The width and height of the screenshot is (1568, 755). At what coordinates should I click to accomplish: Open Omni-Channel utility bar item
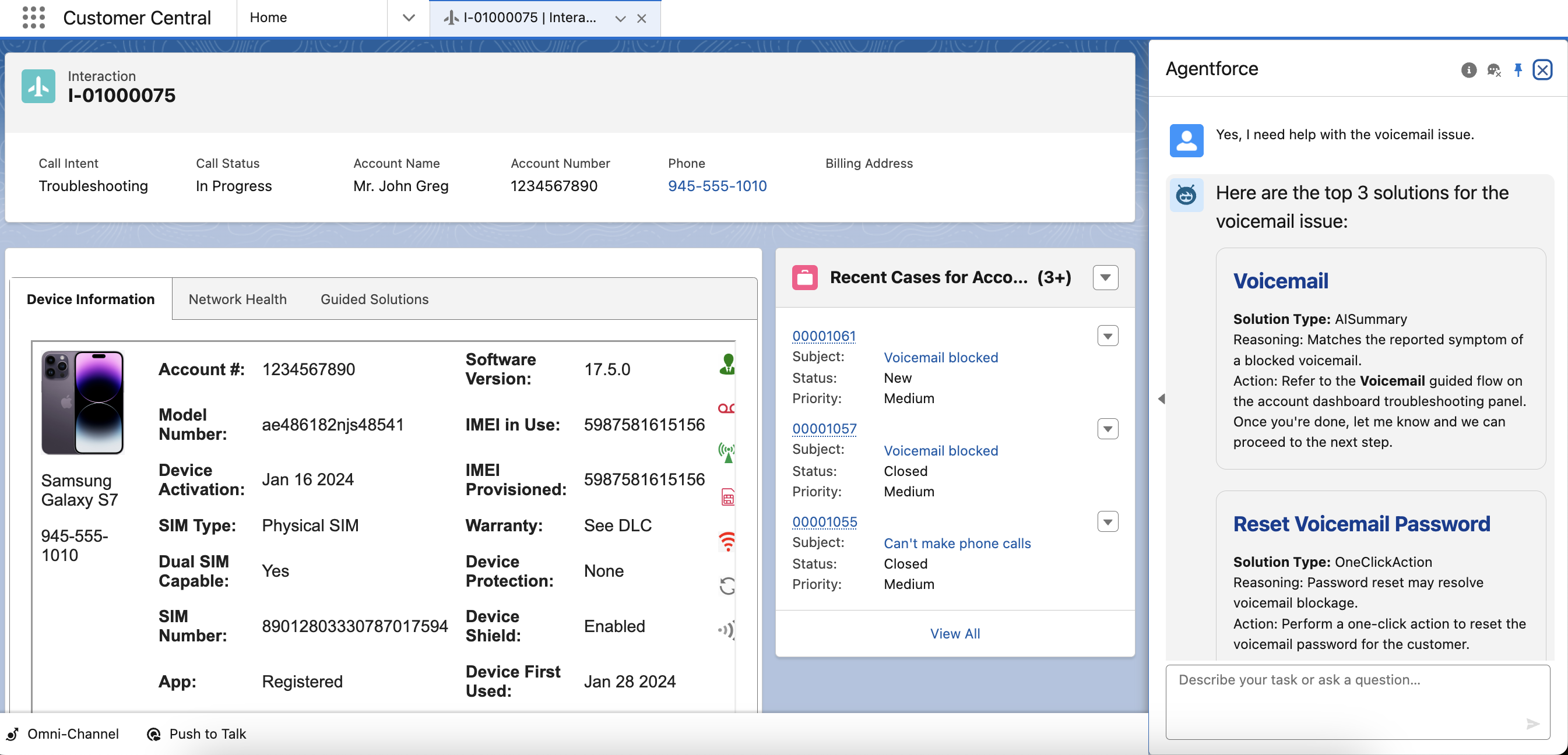click(x=64, y=733)
